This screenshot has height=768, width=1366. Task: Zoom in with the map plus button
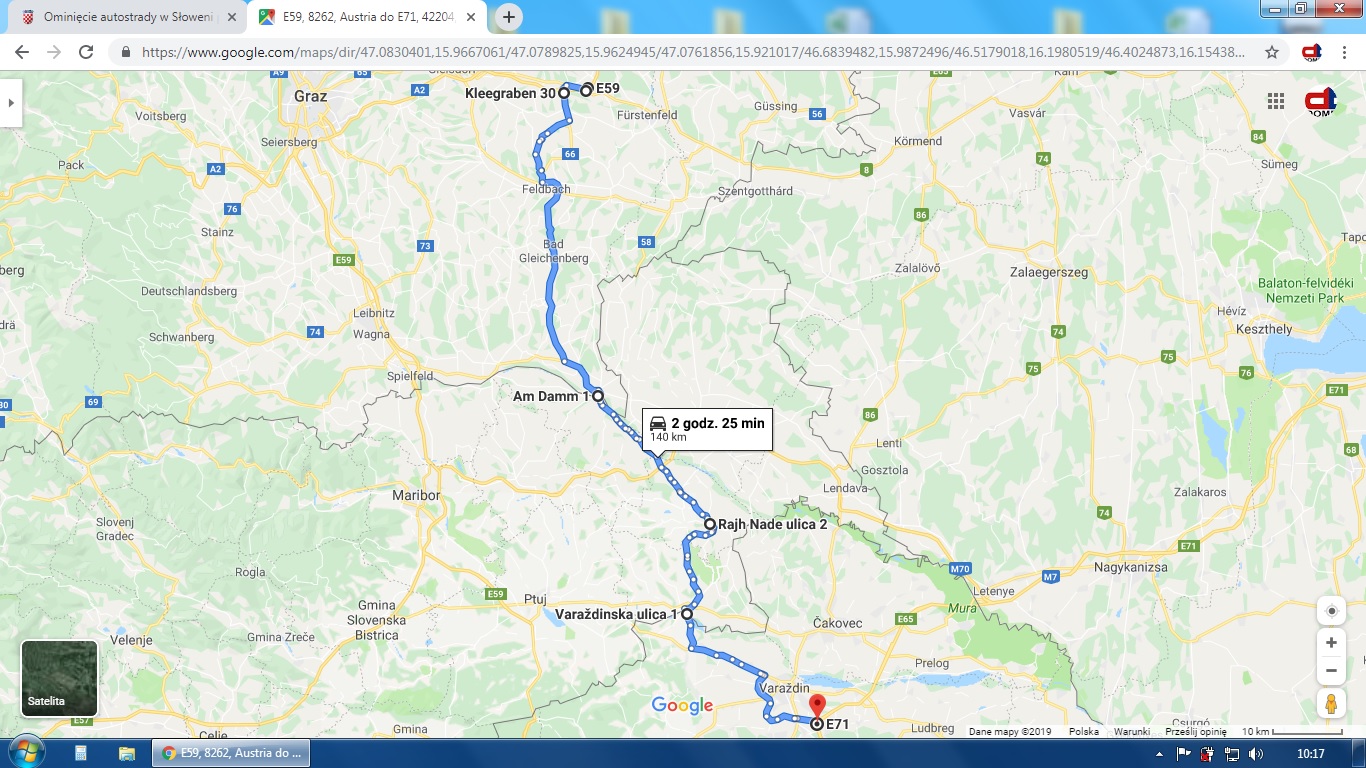1331,642
